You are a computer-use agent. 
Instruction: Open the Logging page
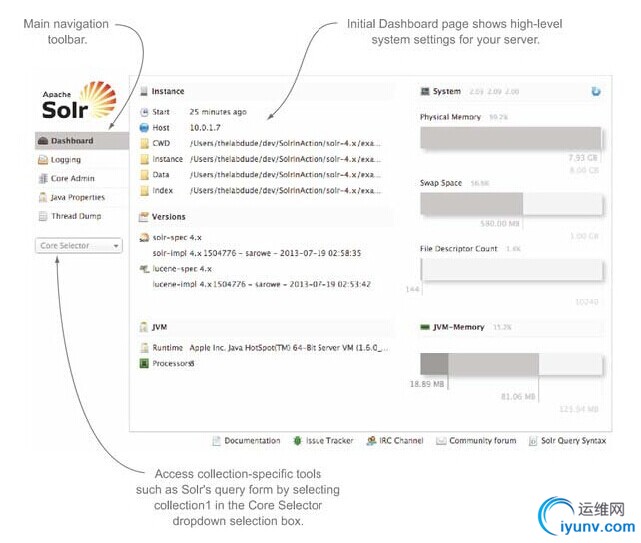pos(65,159)
